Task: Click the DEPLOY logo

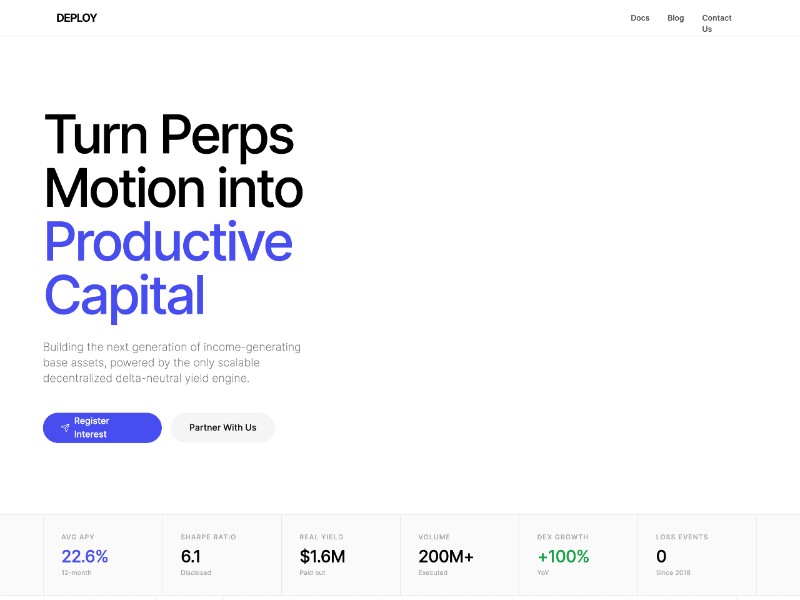Action: [76, 17]
